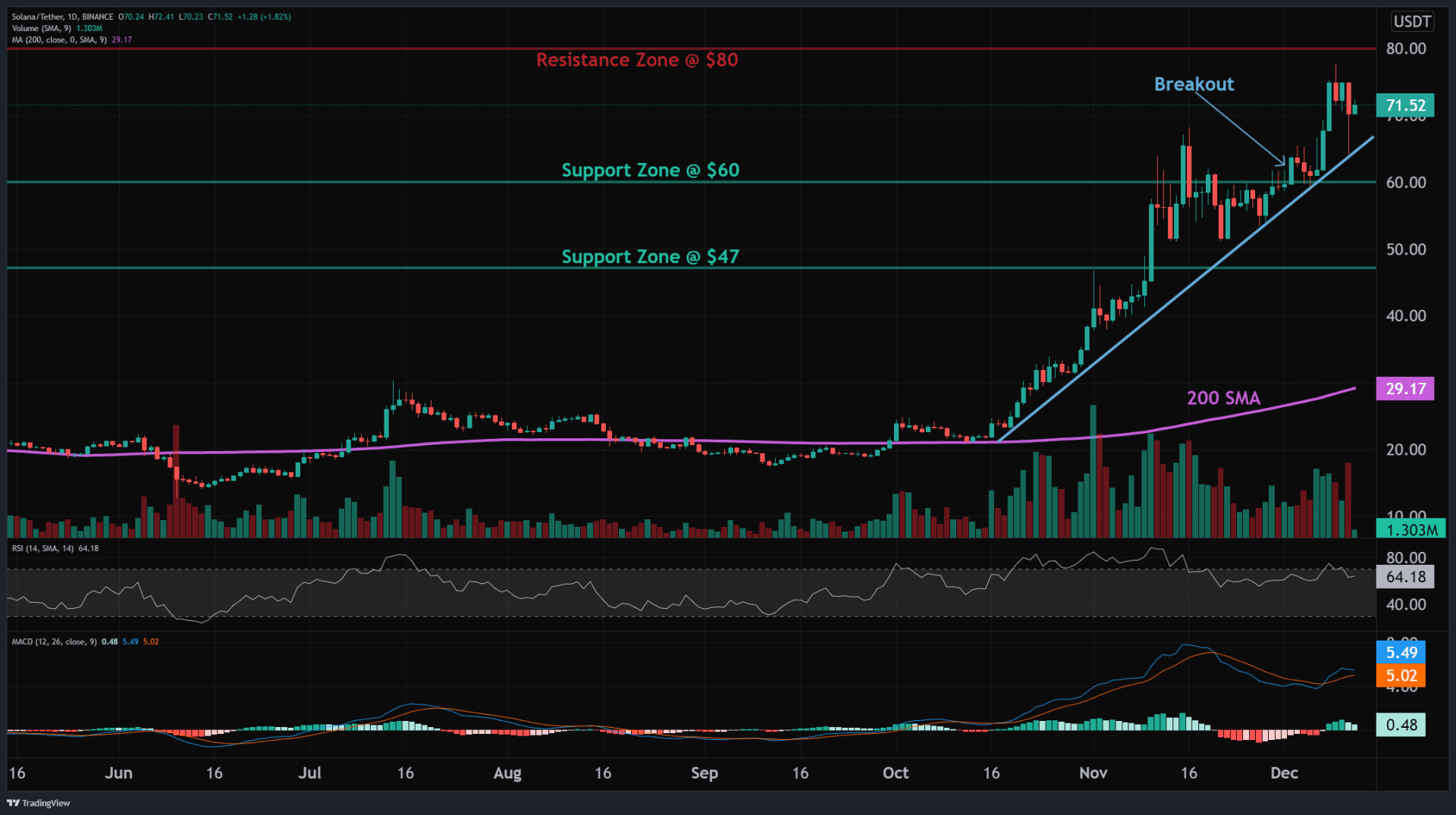Click the MACD (12, 26, close, 9) legend
The width and height of the screenshot is (1456, 815).
click(53, 641)
